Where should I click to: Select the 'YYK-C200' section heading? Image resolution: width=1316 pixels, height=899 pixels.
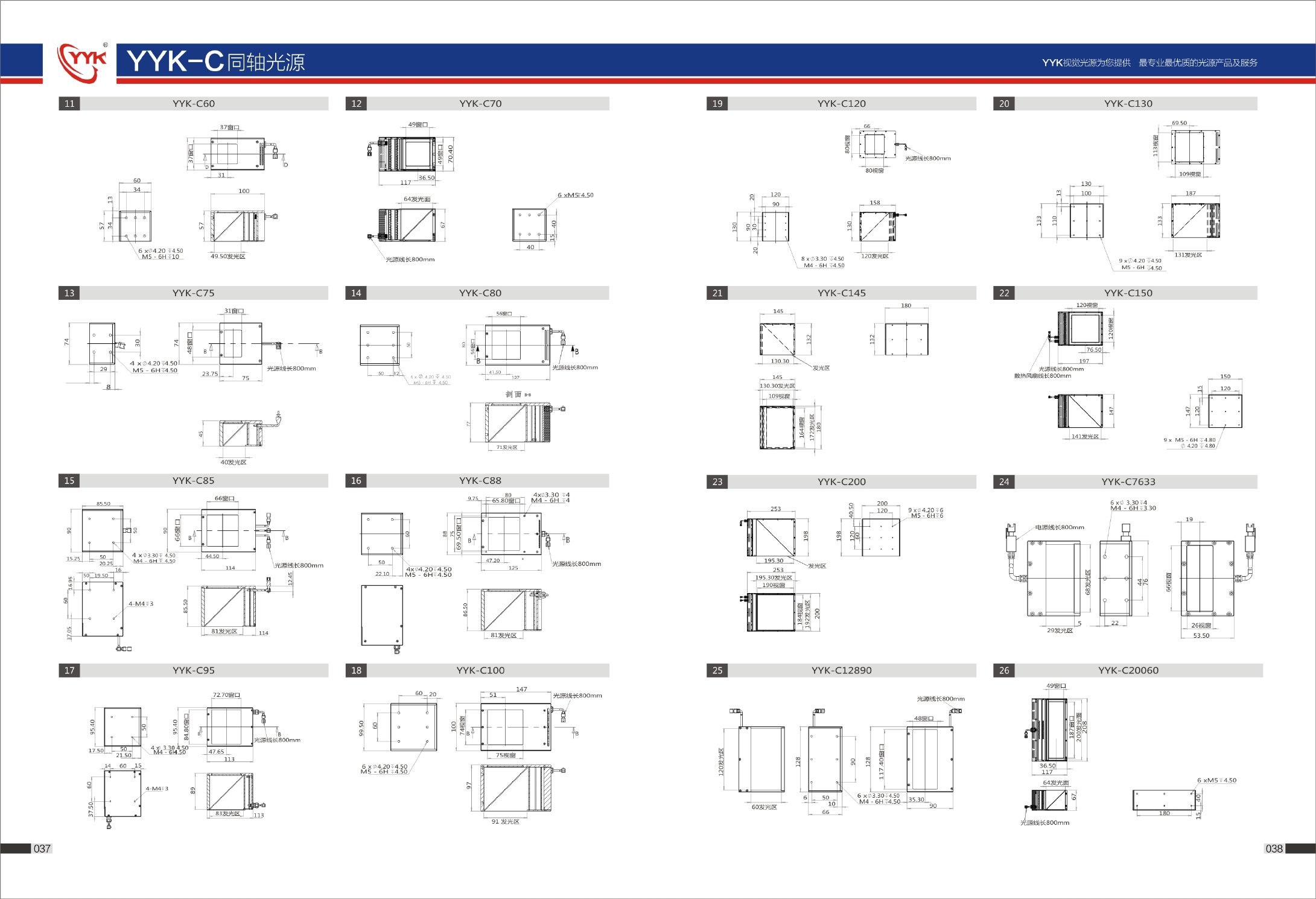842,482
